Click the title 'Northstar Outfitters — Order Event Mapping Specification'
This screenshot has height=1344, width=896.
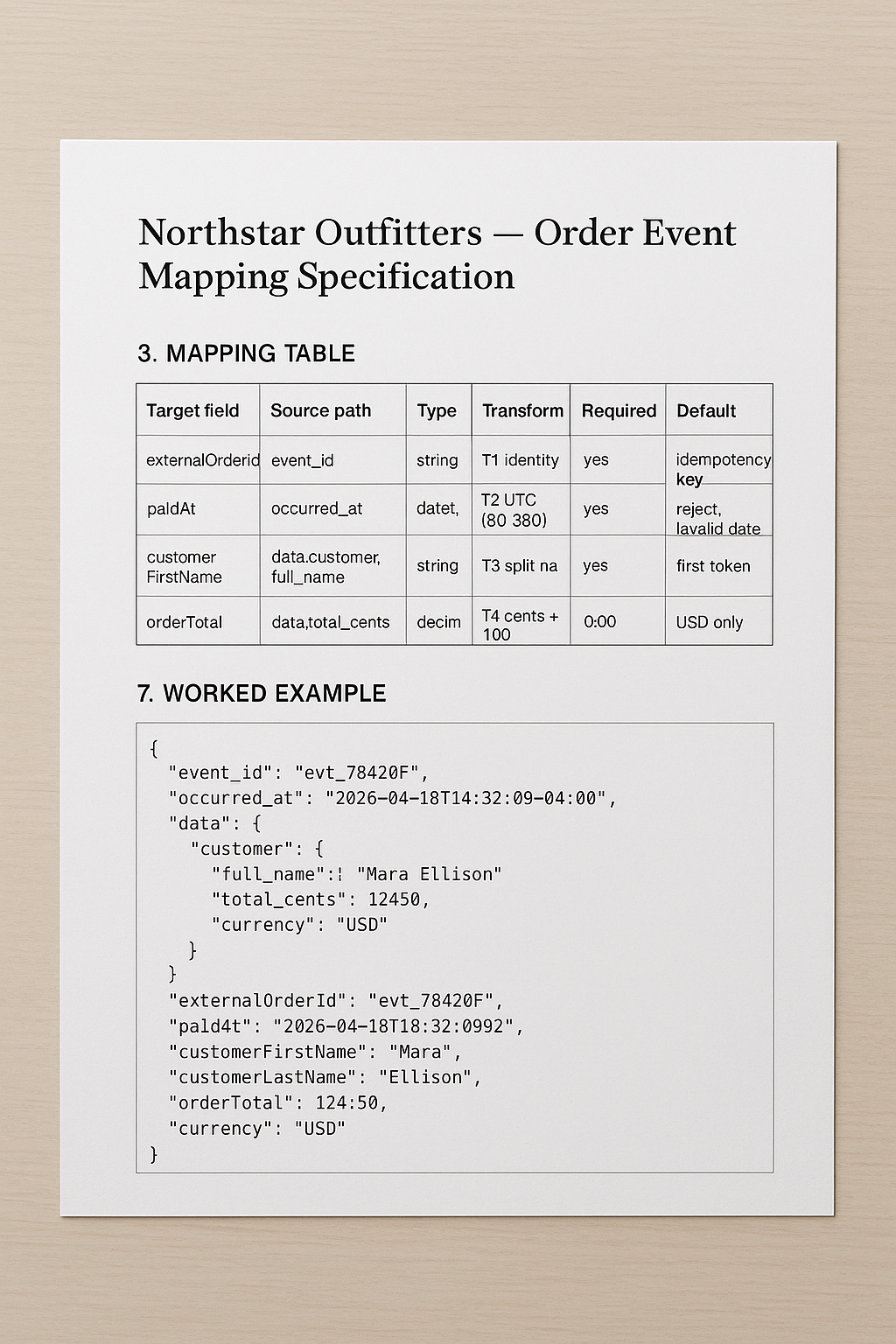coord(437,254)
